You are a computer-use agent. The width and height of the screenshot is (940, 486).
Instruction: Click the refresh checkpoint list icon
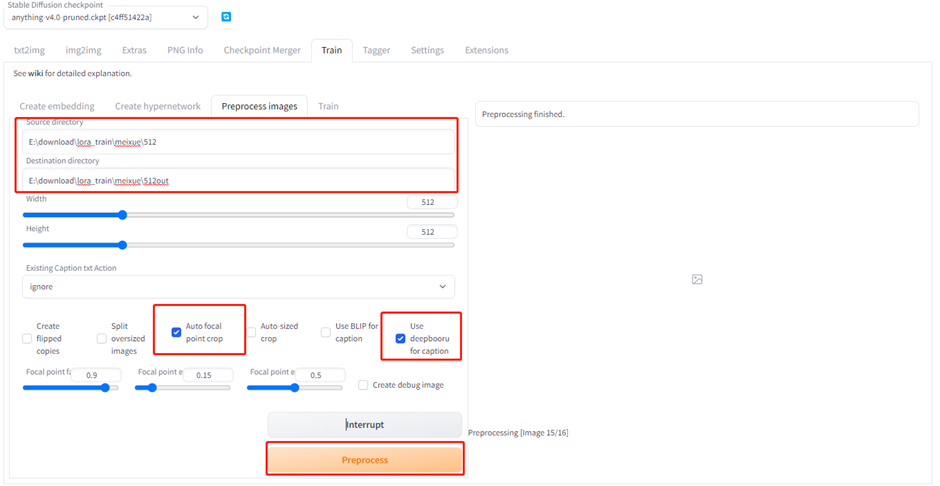click(x=226, y=17)
